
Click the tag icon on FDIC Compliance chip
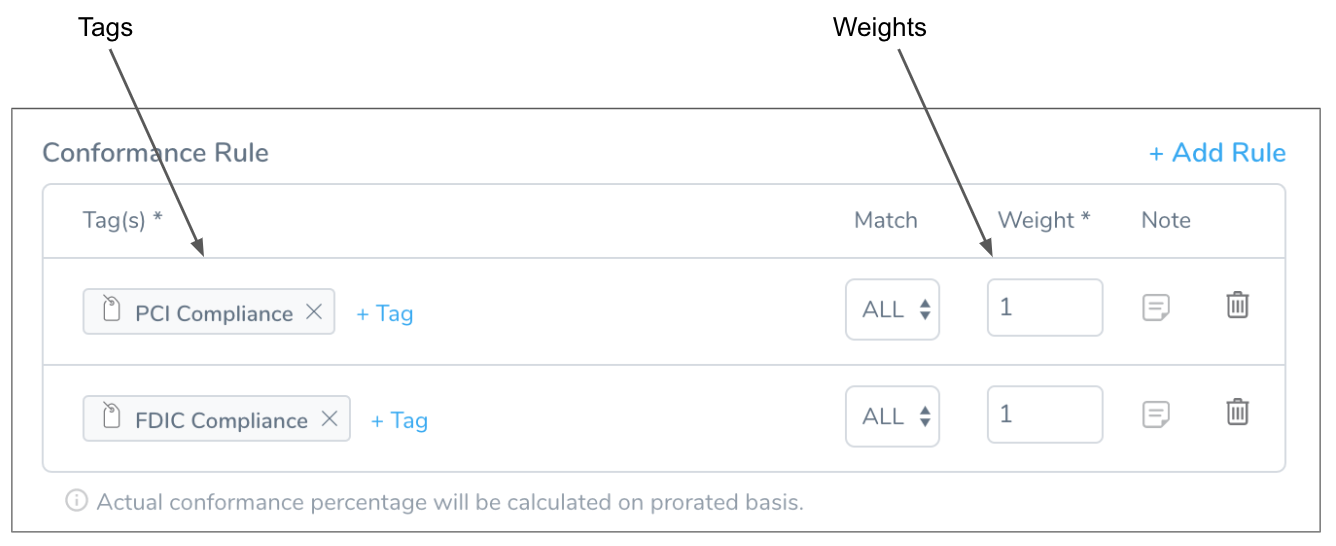pyautogui.click(x=111, y=416)
